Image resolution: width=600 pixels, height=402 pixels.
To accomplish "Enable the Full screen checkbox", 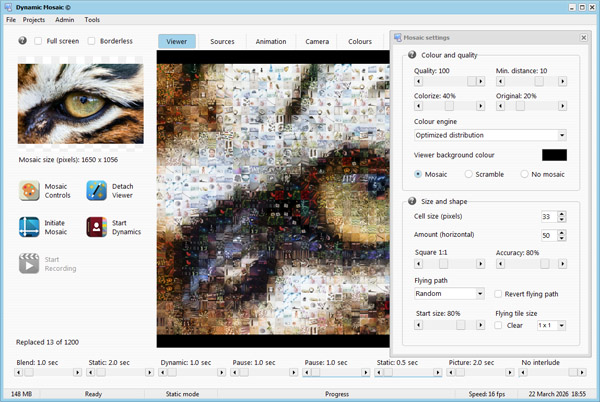I will 38,41.
